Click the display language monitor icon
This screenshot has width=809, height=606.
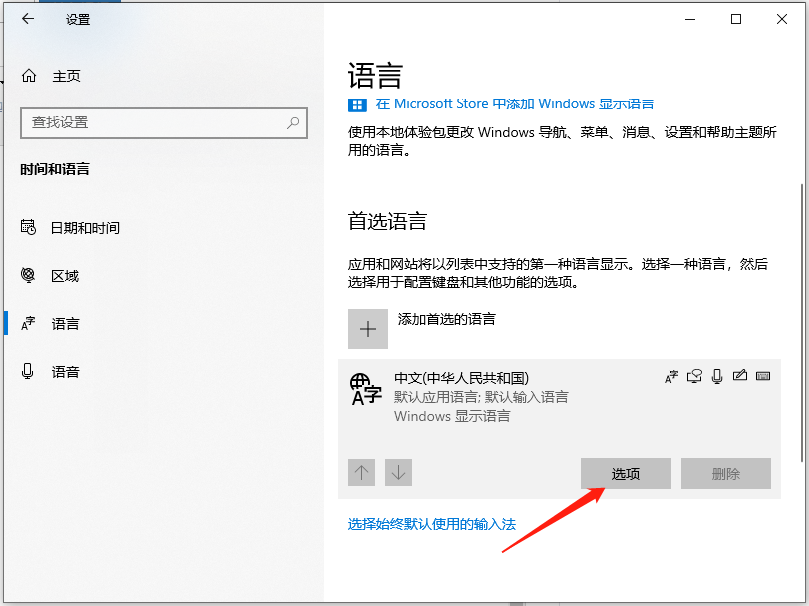695,376
